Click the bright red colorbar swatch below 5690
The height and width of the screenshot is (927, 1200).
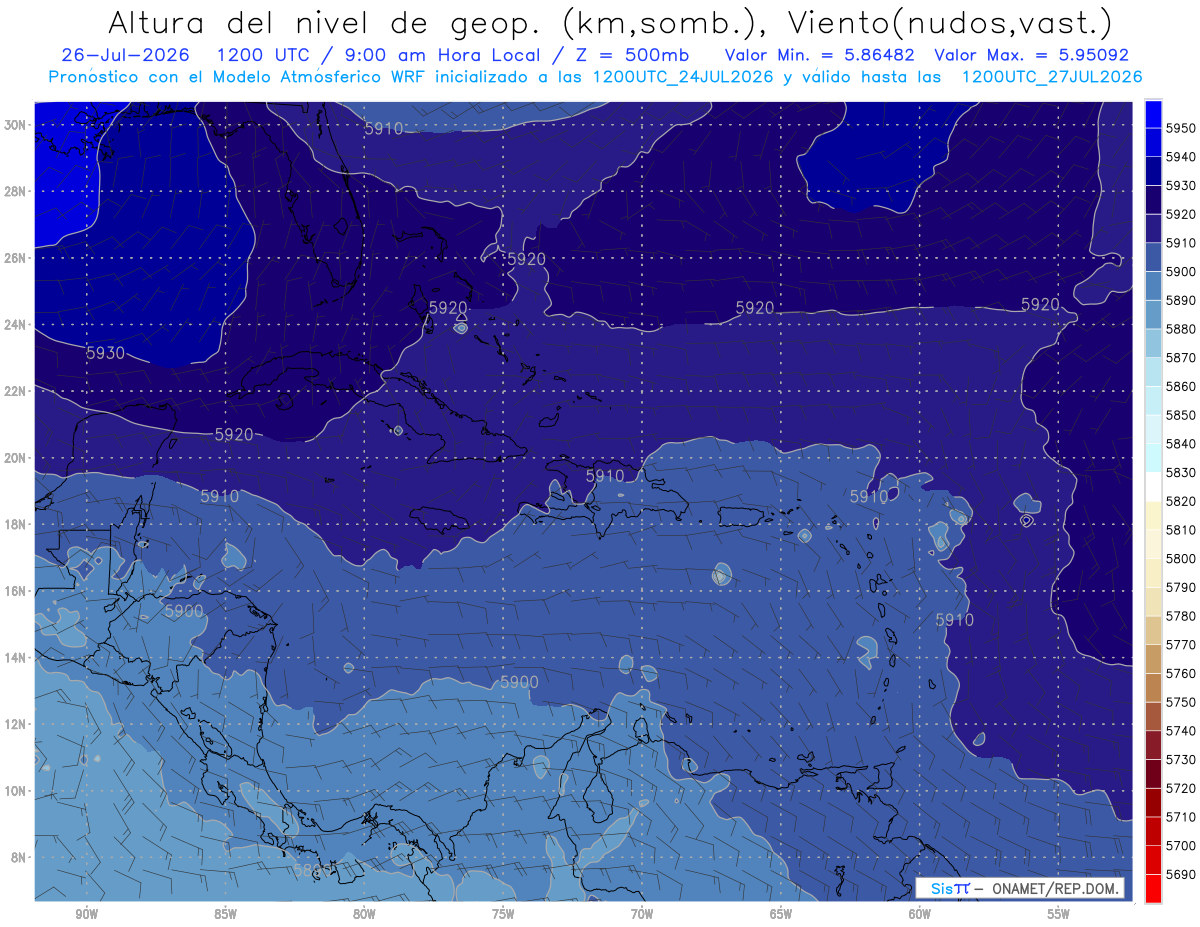coord(1153,887)
